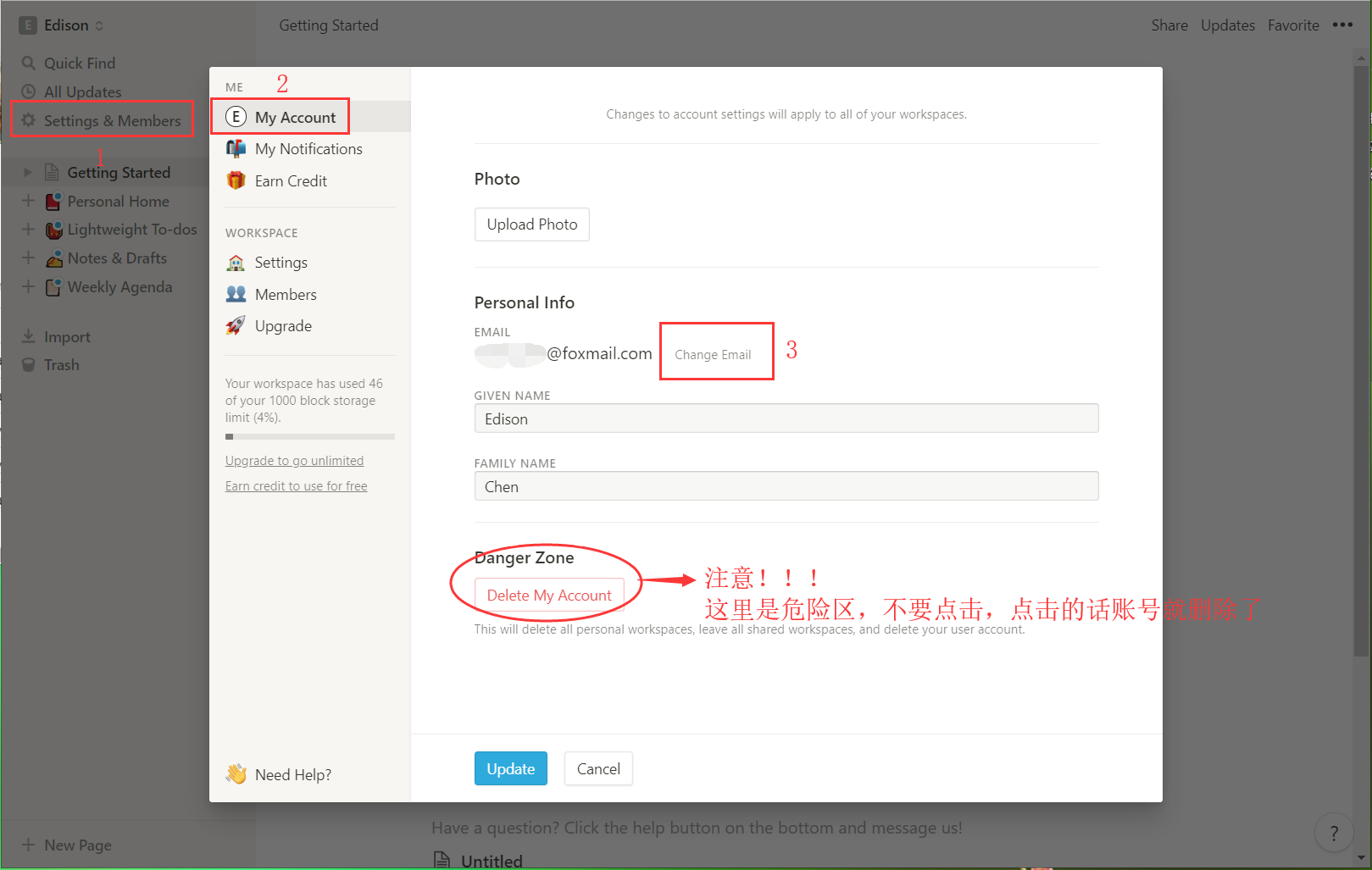
Task: Click the All Updates clock icon
Action: tap(29, 91)
